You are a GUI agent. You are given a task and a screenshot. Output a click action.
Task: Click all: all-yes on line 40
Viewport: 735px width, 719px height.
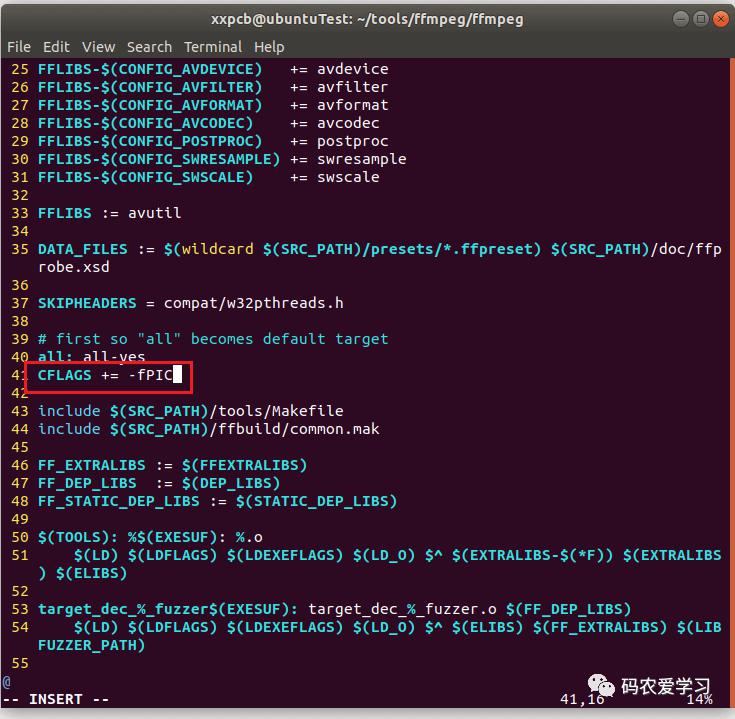pos(91,357)
